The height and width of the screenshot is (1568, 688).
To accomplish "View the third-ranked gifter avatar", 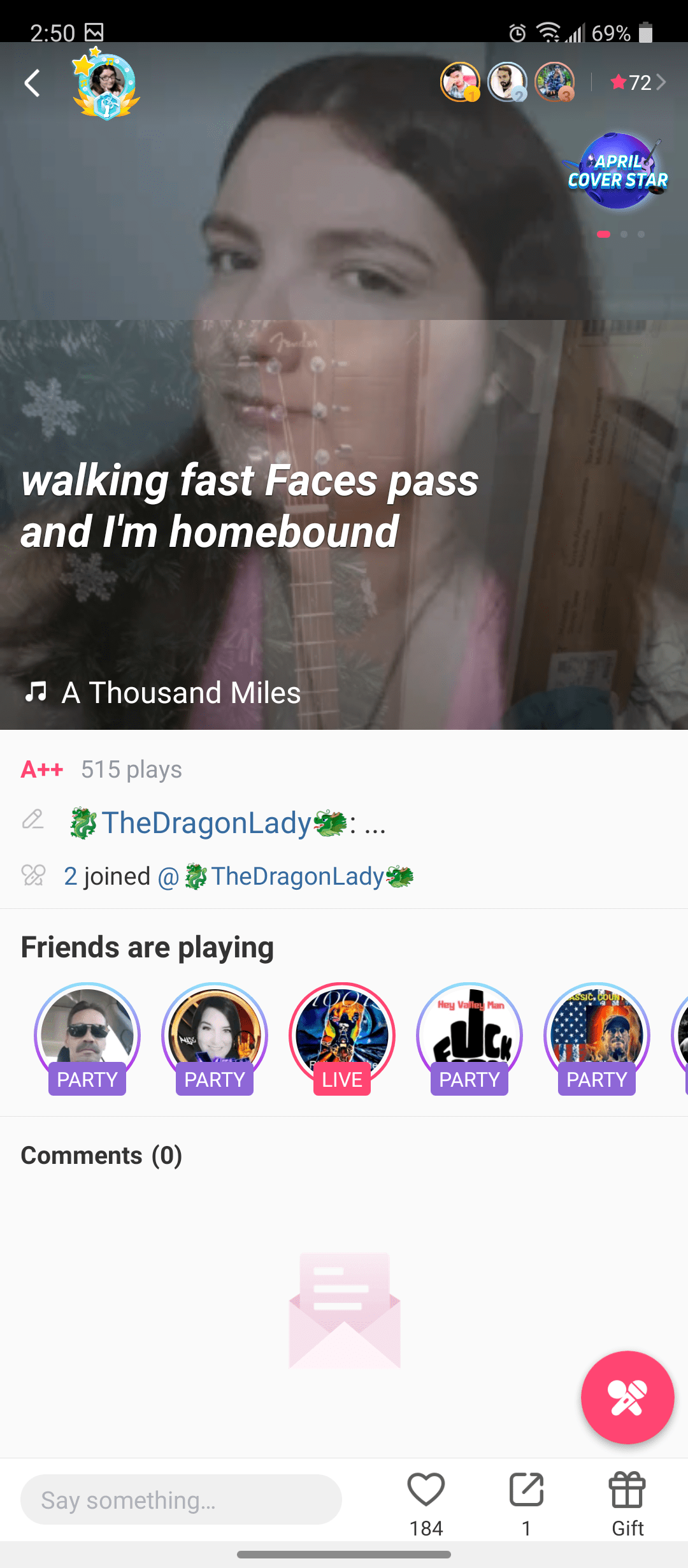I will [554, 82].
